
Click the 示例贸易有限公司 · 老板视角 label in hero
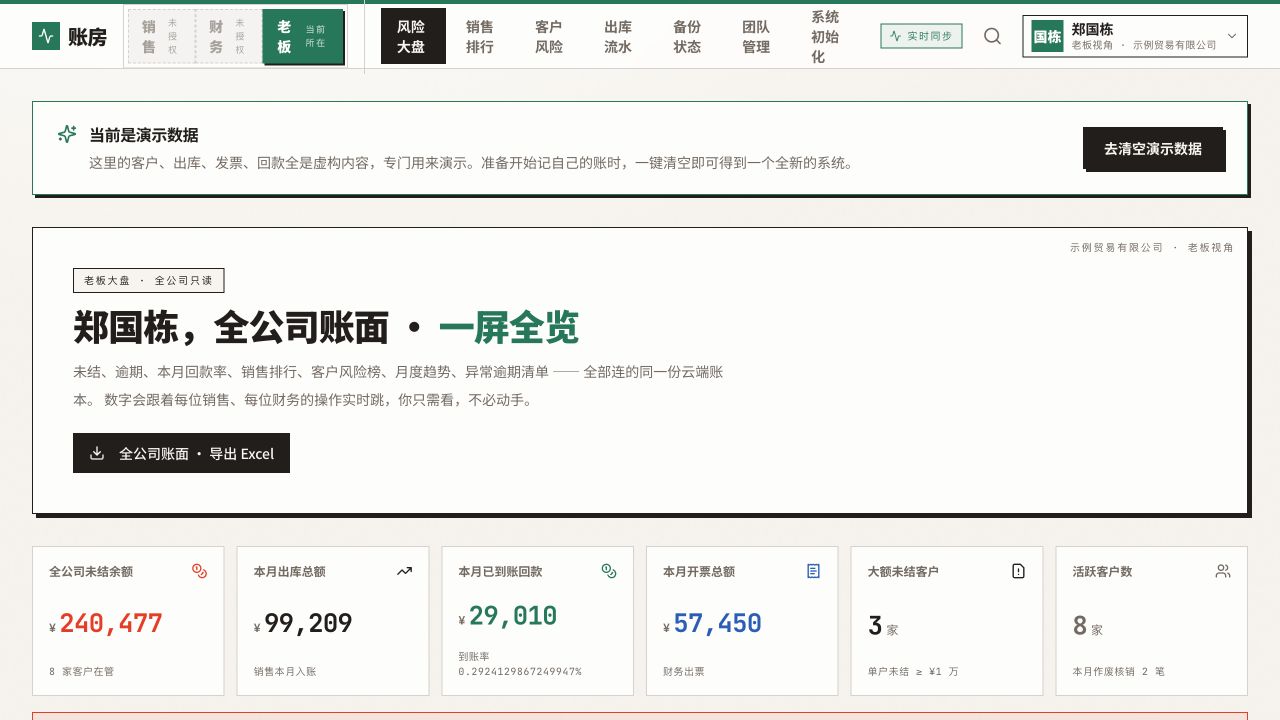coord(1151,247)
